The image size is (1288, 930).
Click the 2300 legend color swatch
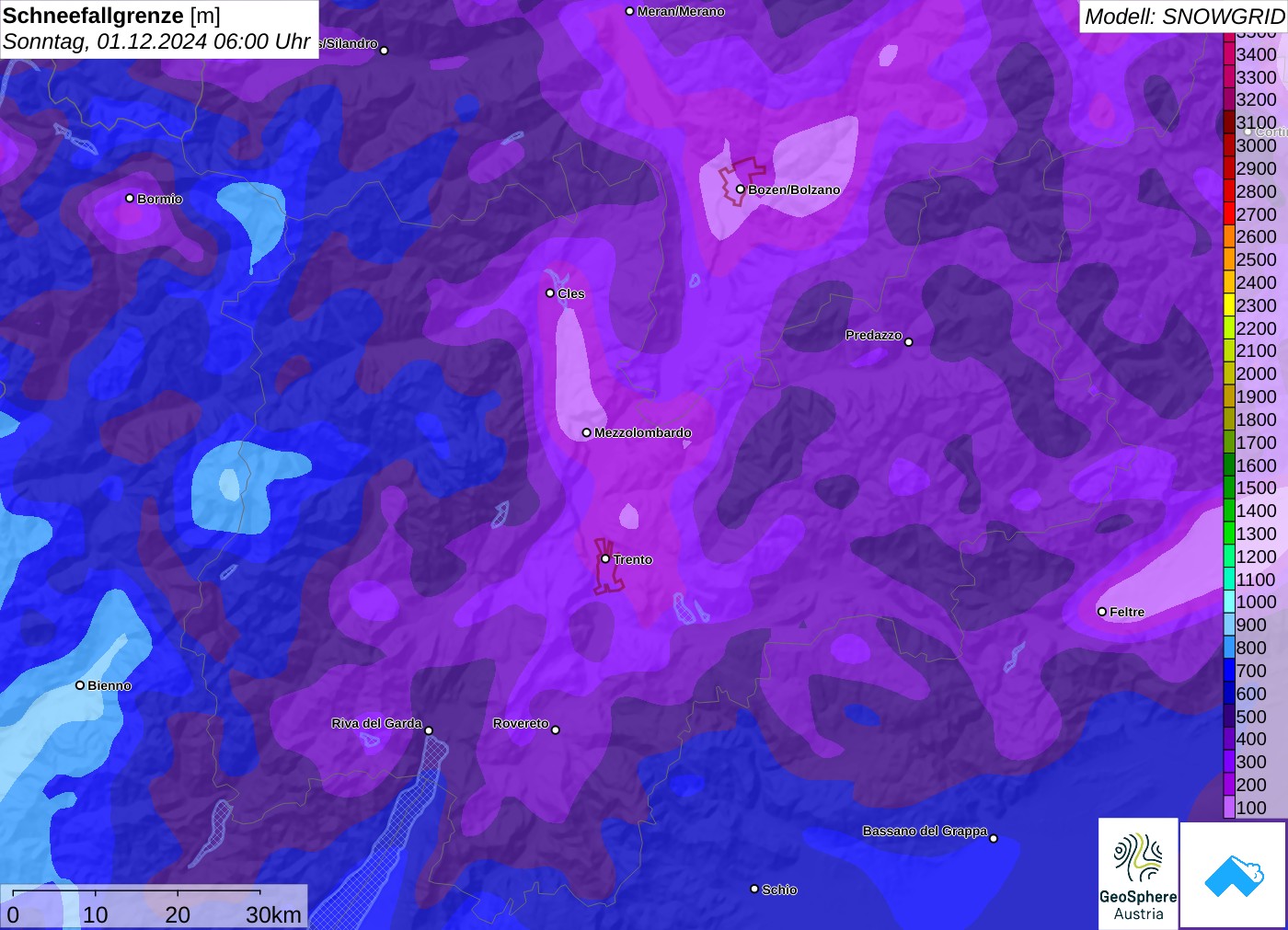point(1228,305)
